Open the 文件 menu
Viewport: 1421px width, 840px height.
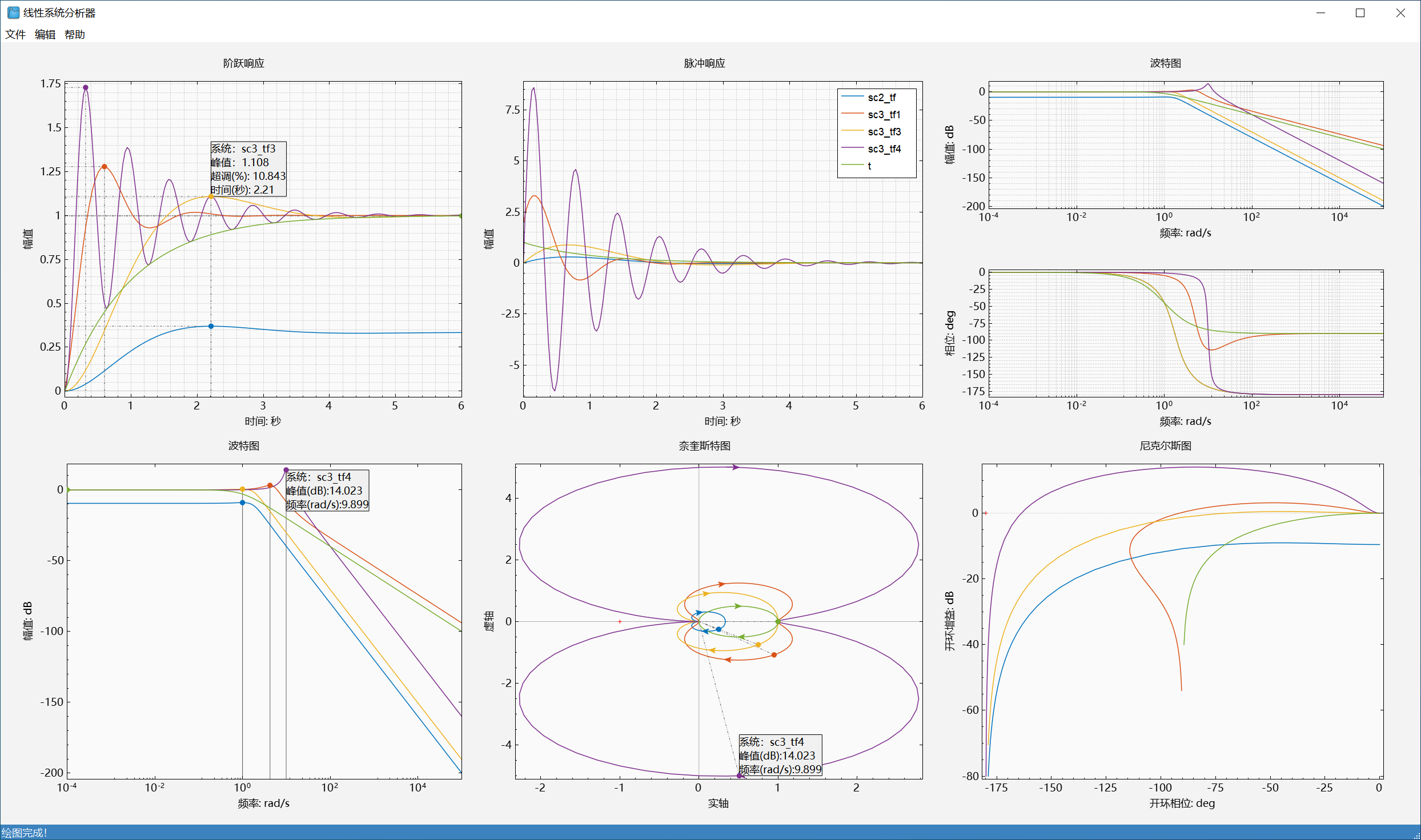pos(15,34)
